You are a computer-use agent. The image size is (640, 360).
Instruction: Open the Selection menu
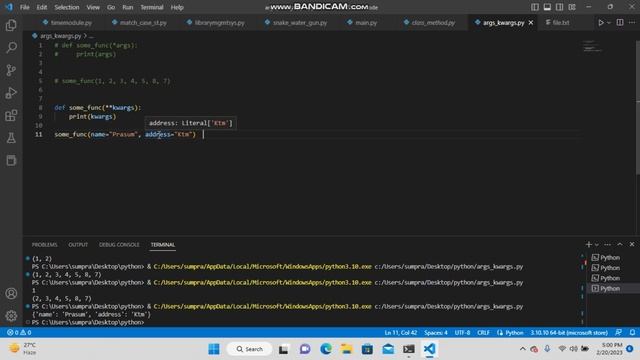coord(67,7)
